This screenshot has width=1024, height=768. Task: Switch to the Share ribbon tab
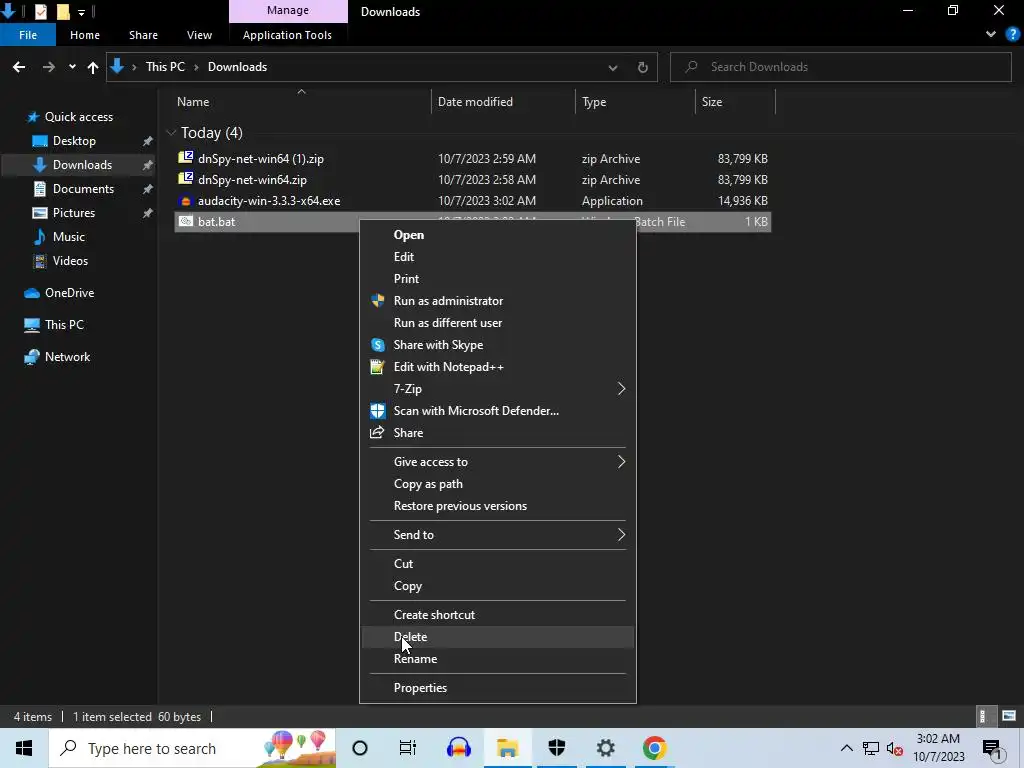143,35
